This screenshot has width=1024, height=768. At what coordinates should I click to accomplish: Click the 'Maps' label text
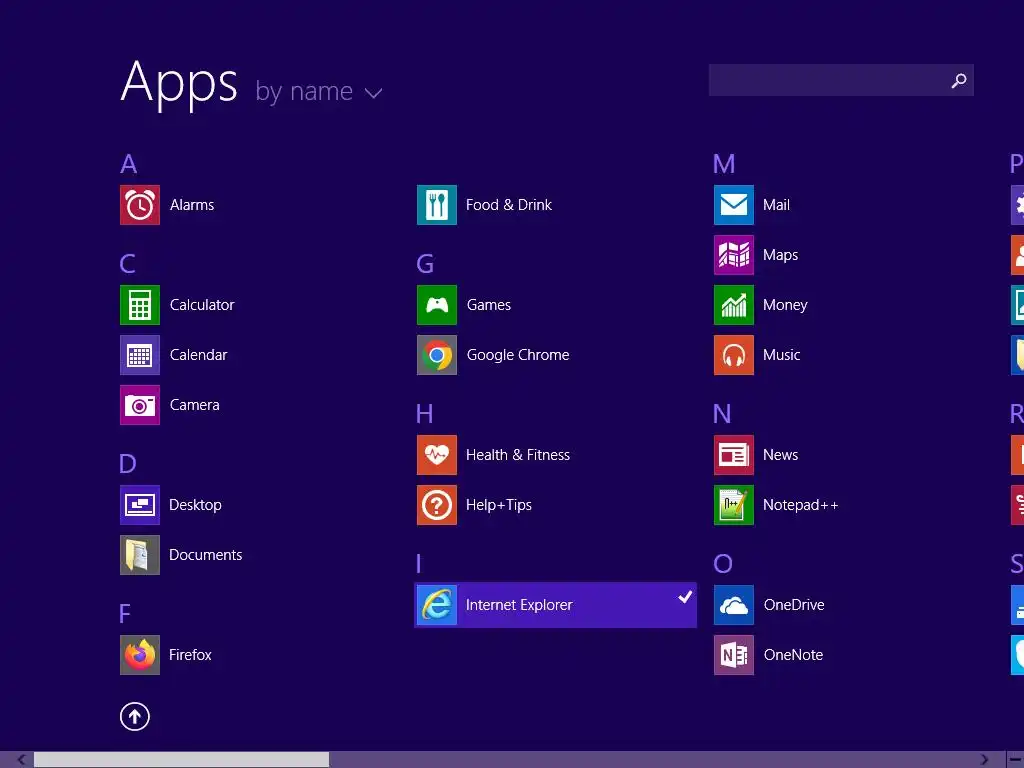(x=780, y=255)
